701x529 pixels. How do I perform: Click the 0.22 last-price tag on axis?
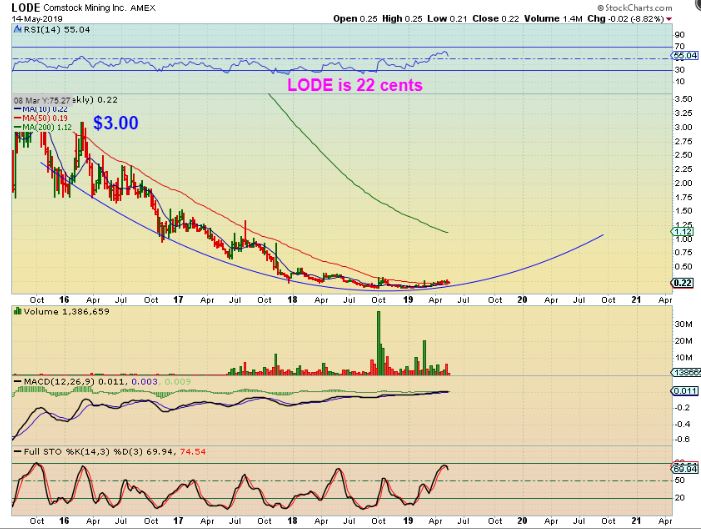point(683,283)
